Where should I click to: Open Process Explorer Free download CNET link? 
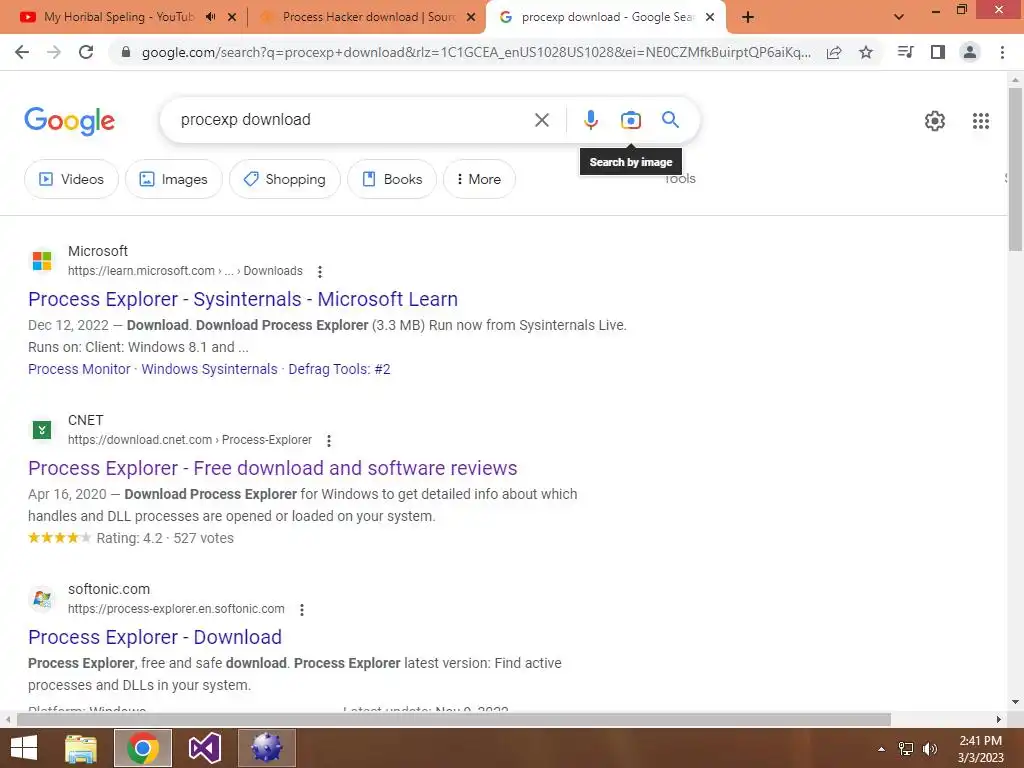[272, 468]
